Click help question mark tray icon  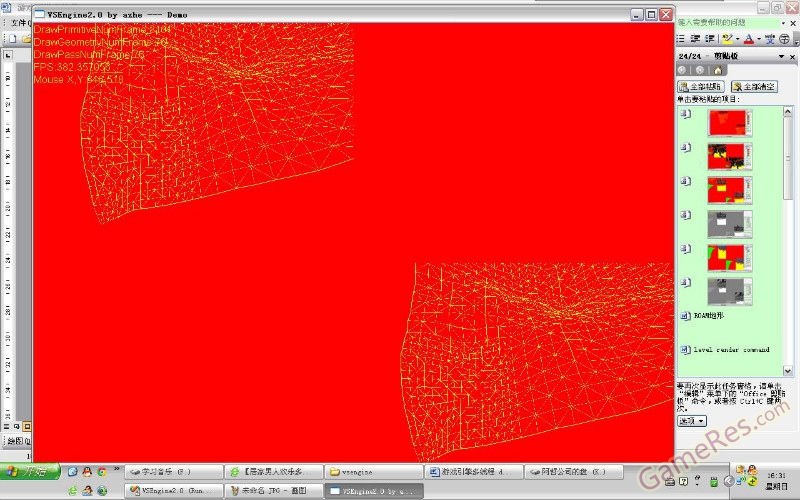[x=684, y=481]
